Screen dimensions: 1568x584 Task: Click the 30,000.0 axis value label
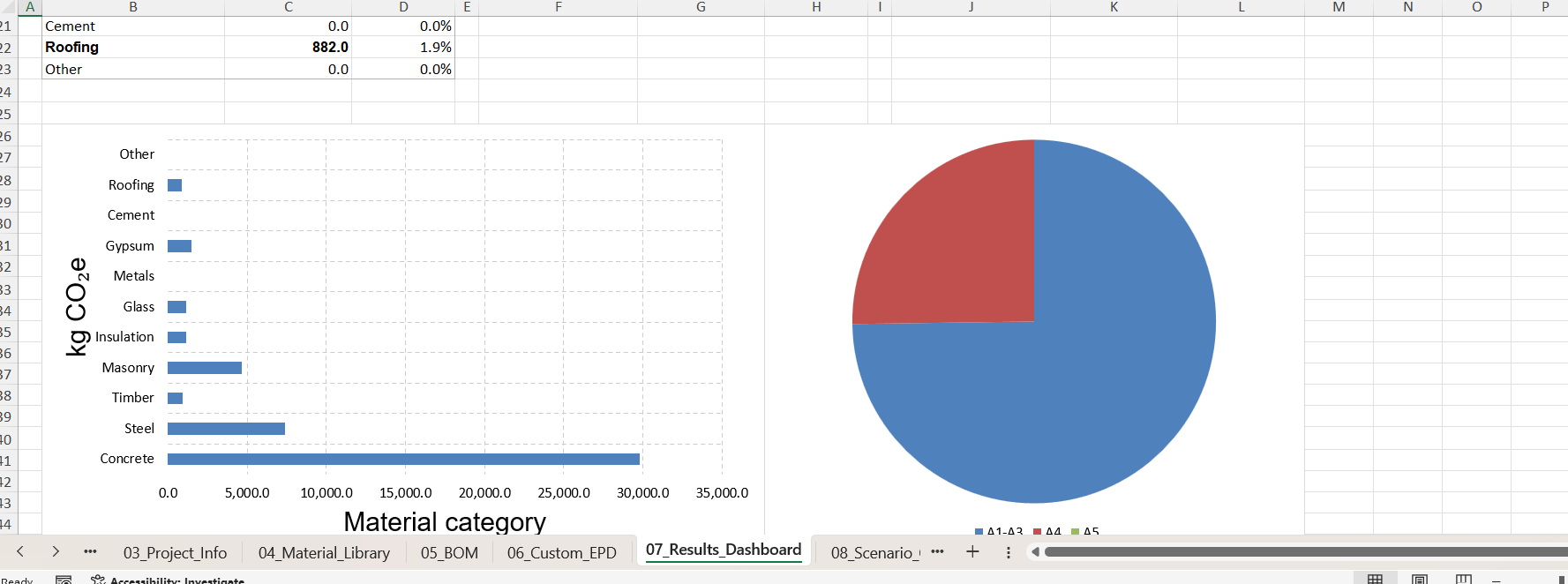(642, 493)
